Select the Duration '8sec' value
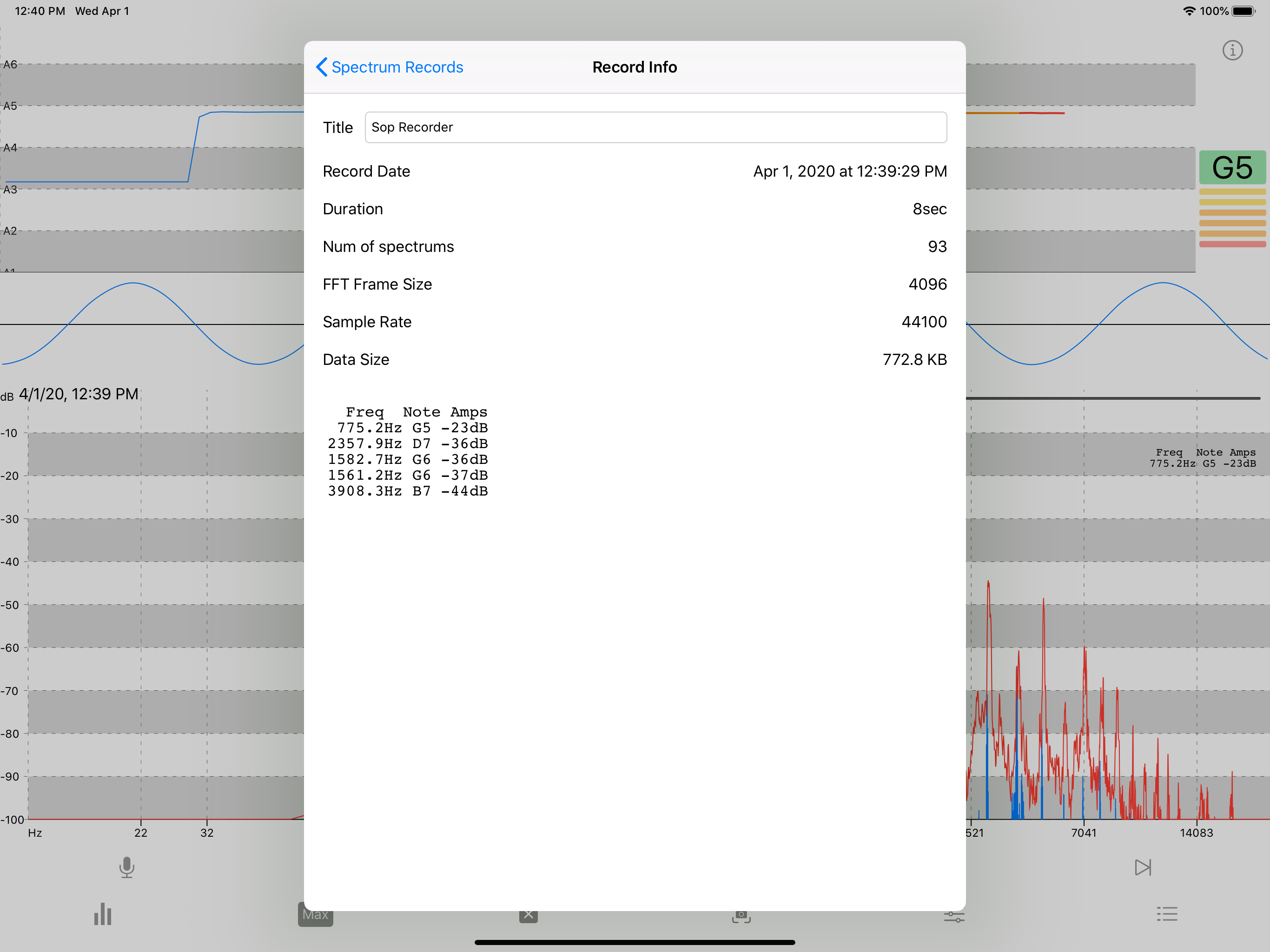The image size is (1270, 952). (x=930, y=209)
